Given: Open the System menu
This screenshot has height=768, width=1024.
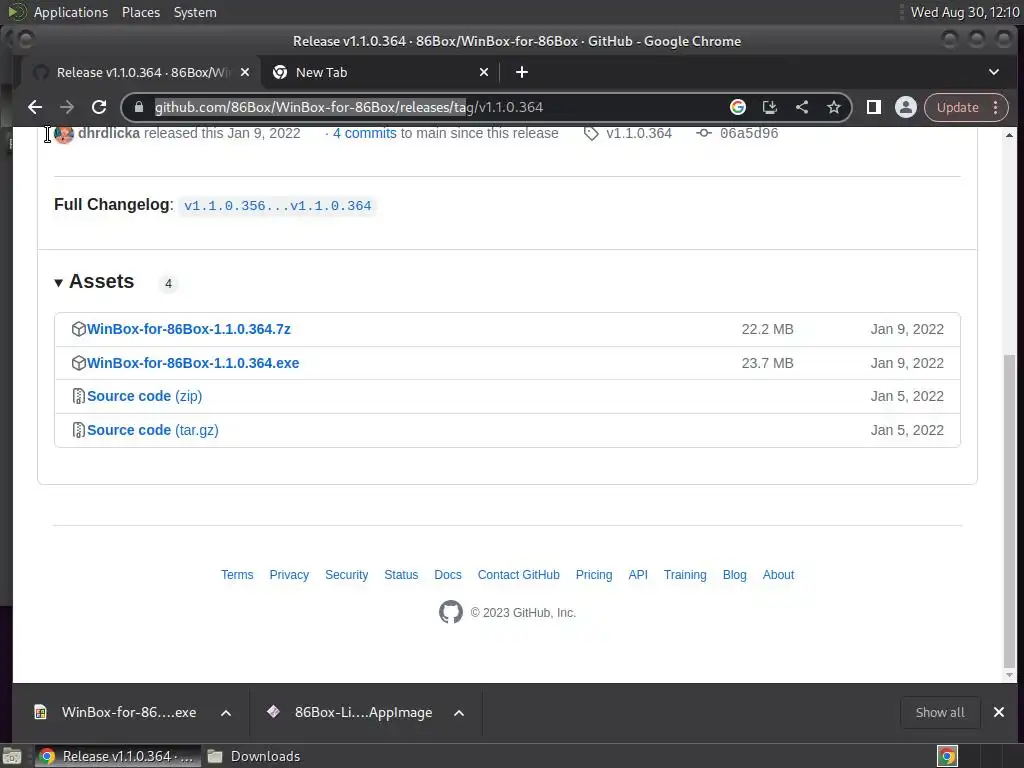Looking at the screenshot, I should [x=195, y=12].
